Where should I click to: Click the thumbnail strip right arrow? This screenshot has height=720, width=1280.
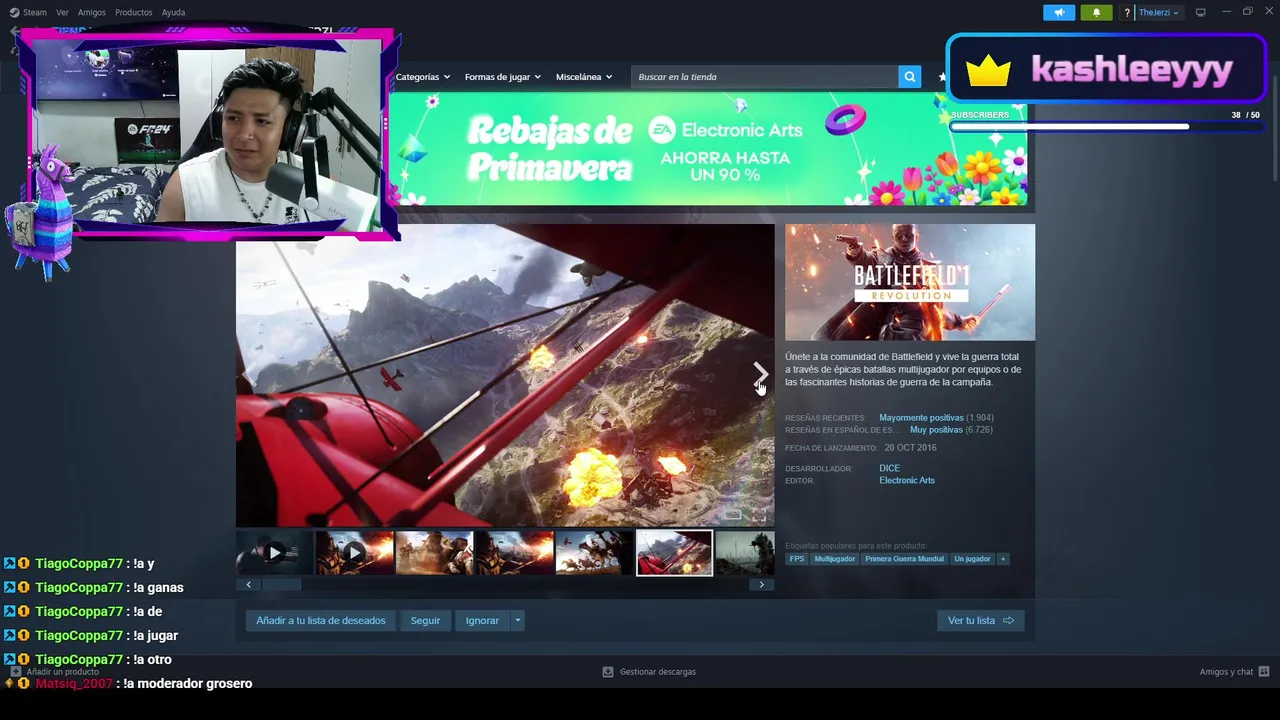point(761,585)
